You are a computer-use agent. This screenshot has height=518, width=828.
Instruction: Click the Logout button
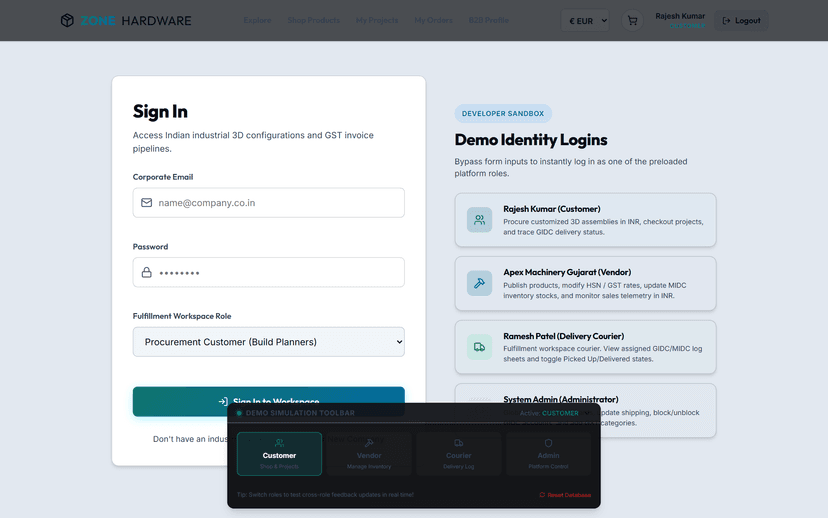pyautogui.click(x=741, y=21)
